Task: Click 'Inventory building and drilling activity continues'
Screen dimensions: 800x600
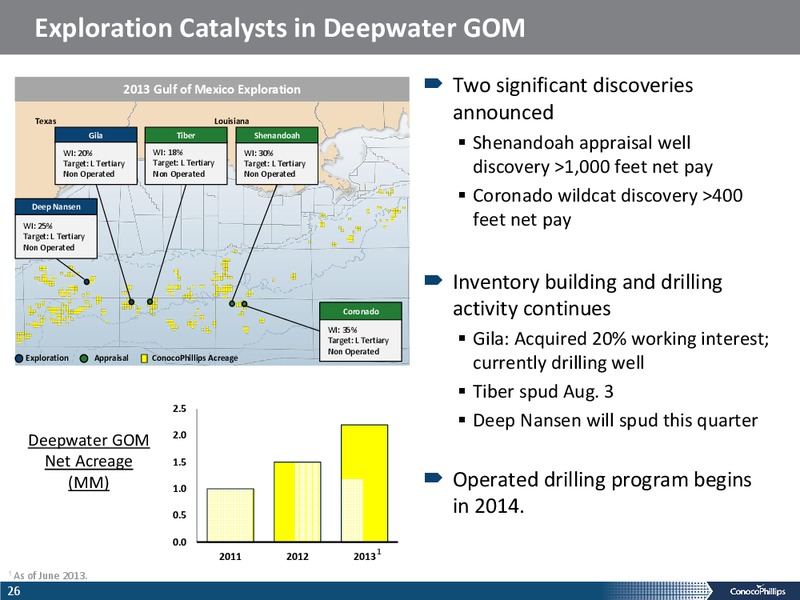Action: click(587, 295)
